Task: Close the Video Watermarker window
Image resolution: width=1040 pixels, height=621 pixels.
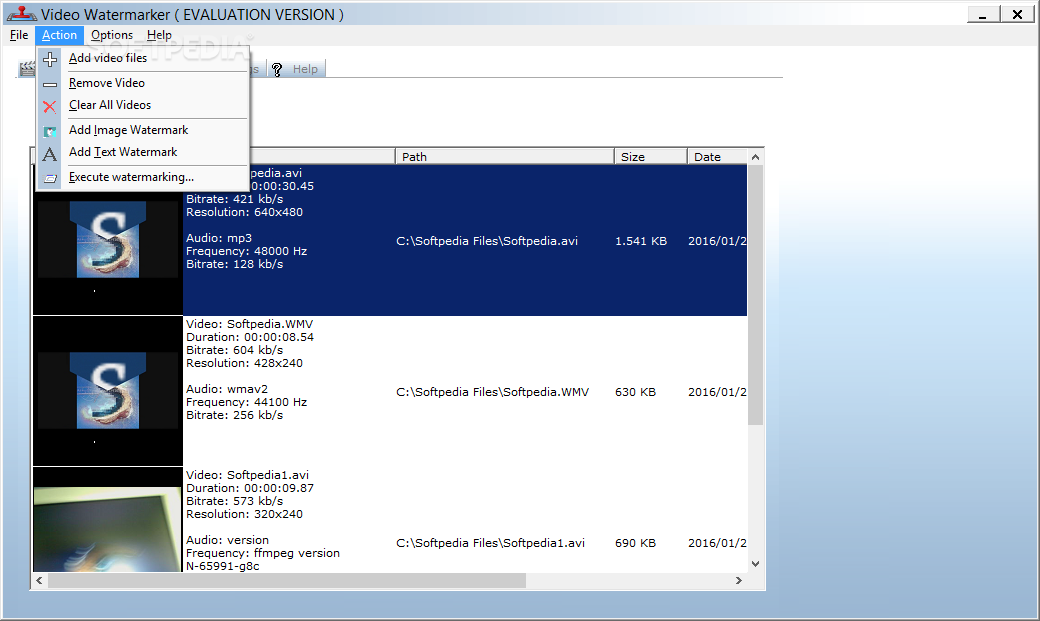Action: pos(1017,14)
